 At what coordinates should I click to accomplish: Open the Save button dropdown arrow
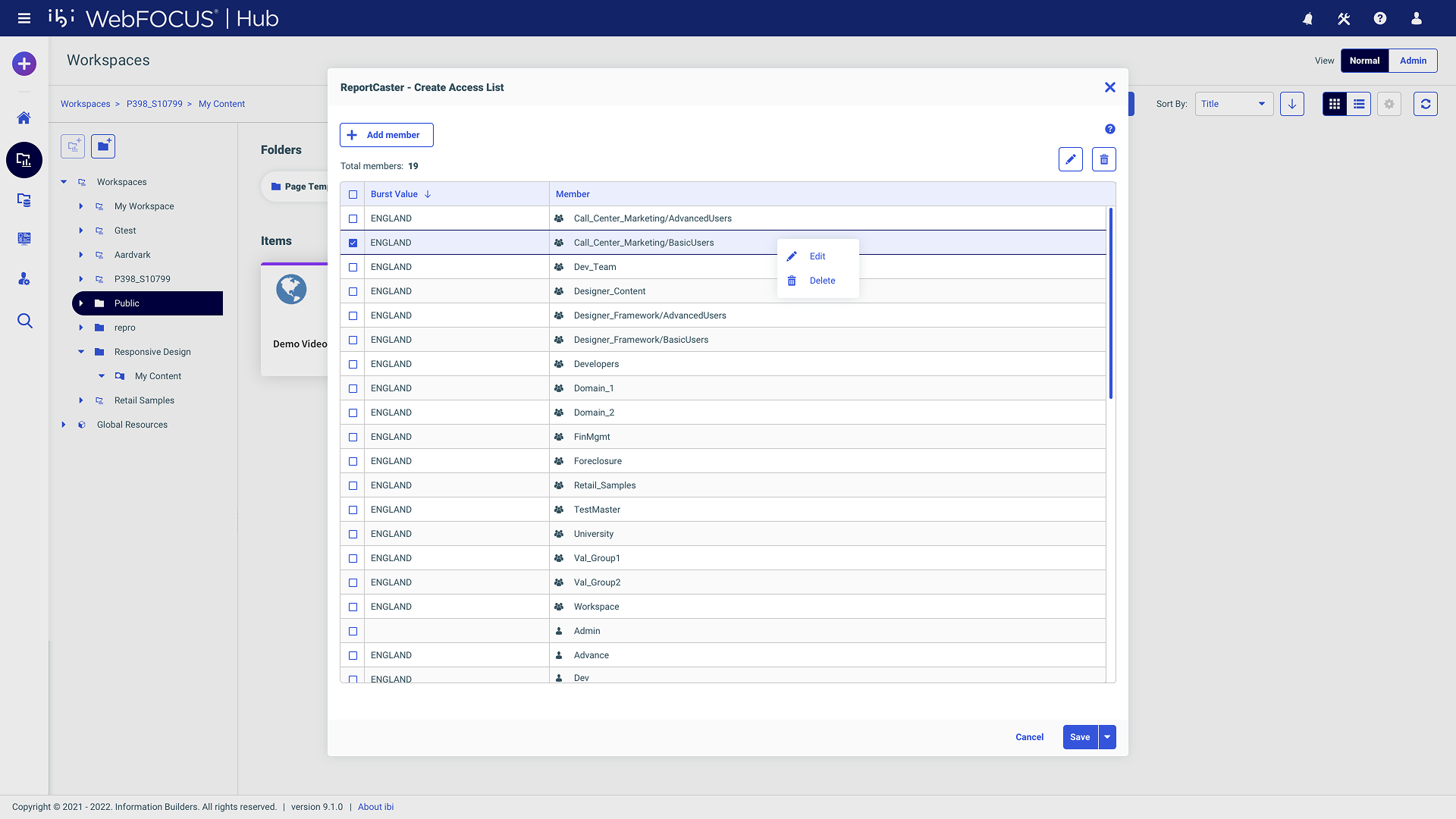click(x=1107, y=737)
